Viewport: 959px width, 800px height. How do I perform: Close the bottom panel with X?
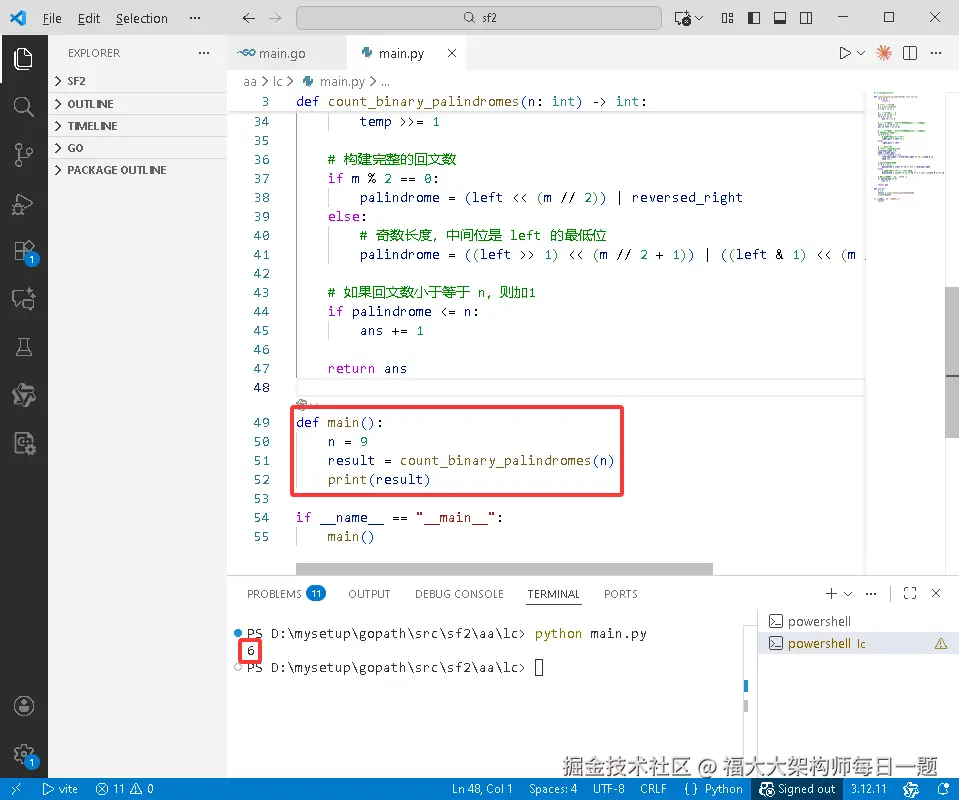pos(936,593)
